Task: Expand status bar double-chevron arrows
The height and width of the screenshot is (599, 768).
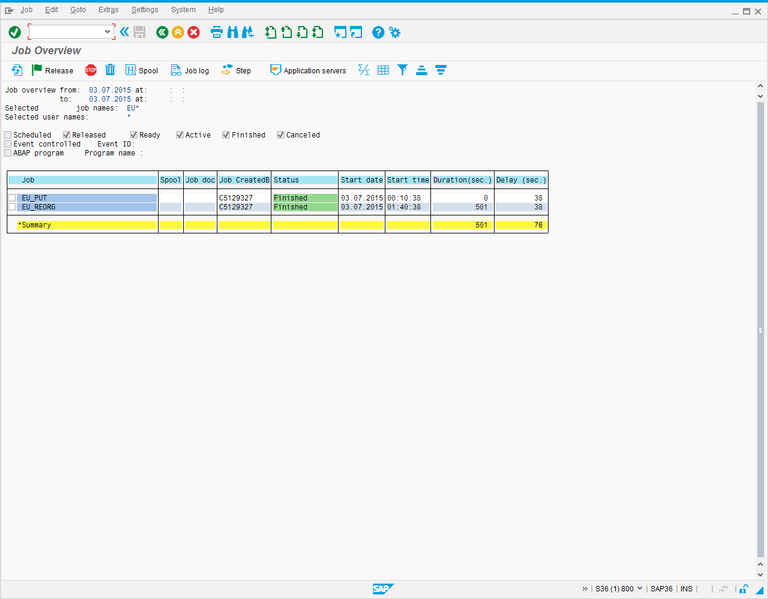Action: point(584,589)
